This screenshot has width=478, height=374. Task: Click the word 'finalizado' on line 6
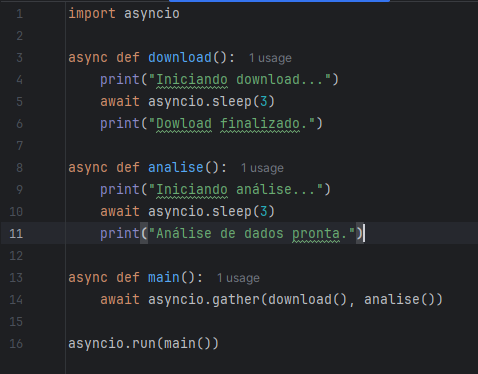pos(260,124)
